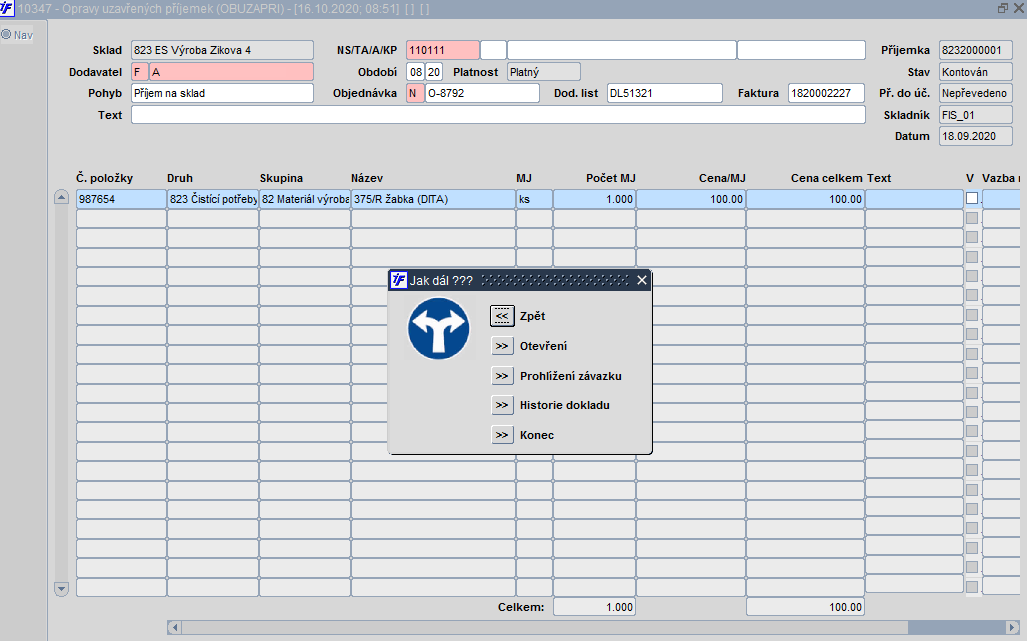Click the Konec arrow button
This screenshot has height=641, width=1027.
click(x=502, y=435)
